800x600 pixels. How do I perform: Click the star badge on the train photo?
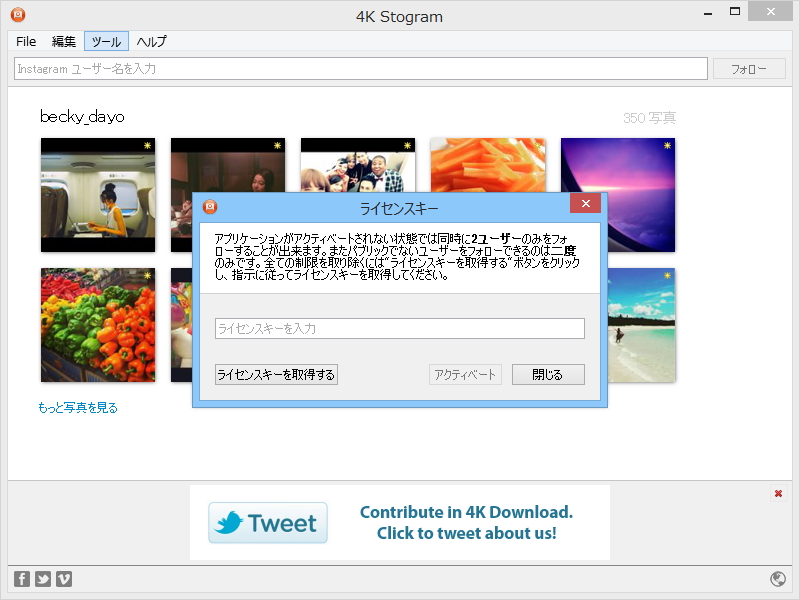(146, 144)
